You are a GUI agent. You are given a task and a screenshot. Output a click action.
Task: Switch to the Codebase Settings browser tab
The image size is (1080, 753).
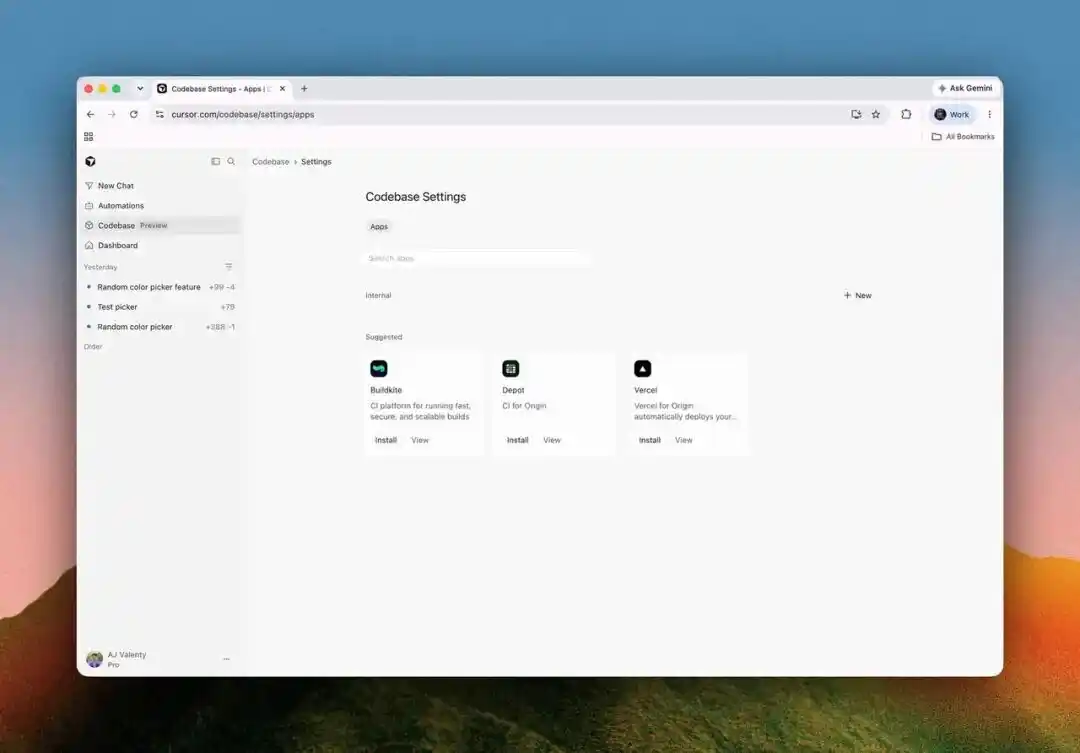(223, 88)
